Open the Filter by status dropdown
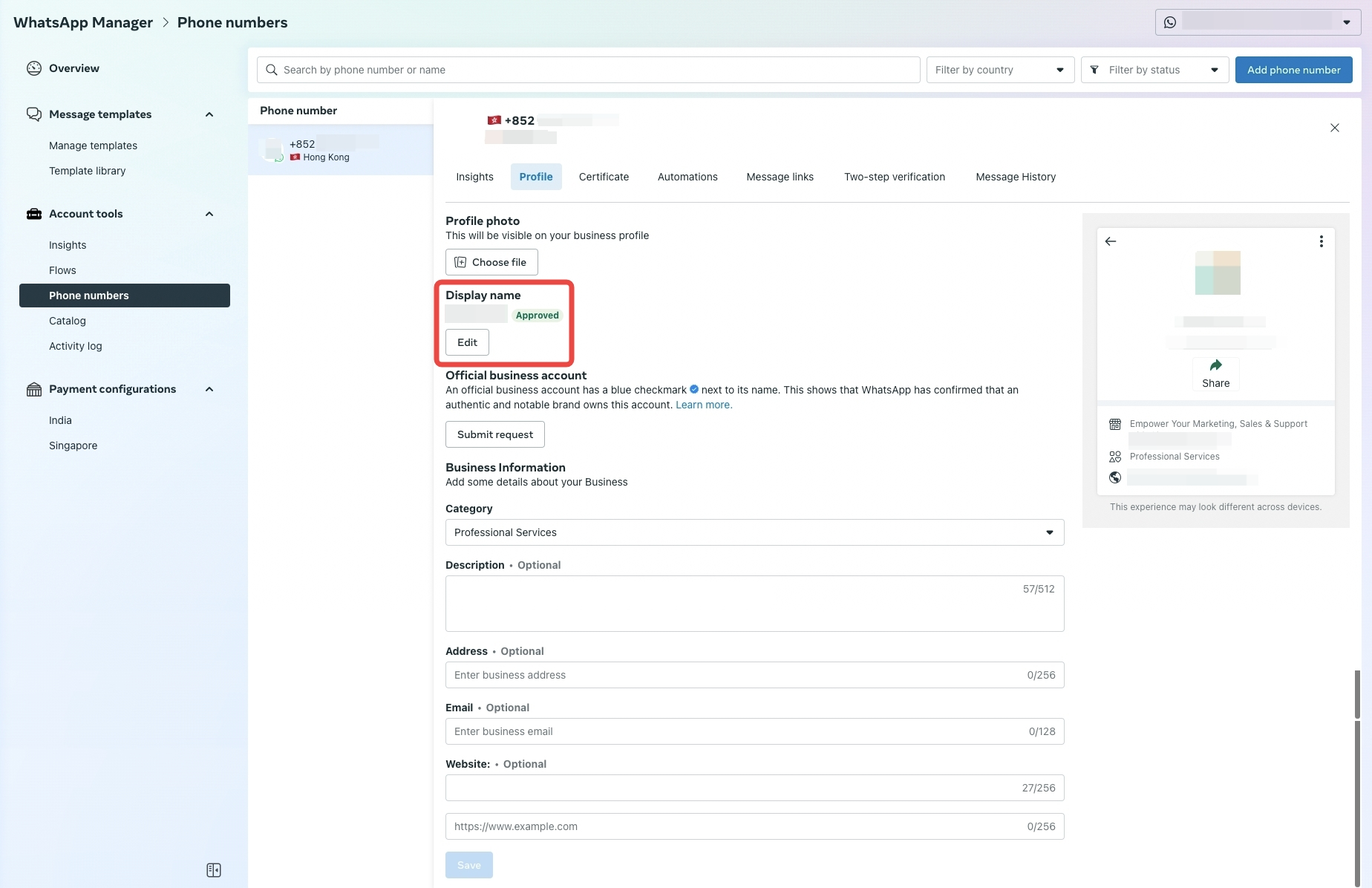The width and height of the screenshot is (1372, 888). 1154,70
